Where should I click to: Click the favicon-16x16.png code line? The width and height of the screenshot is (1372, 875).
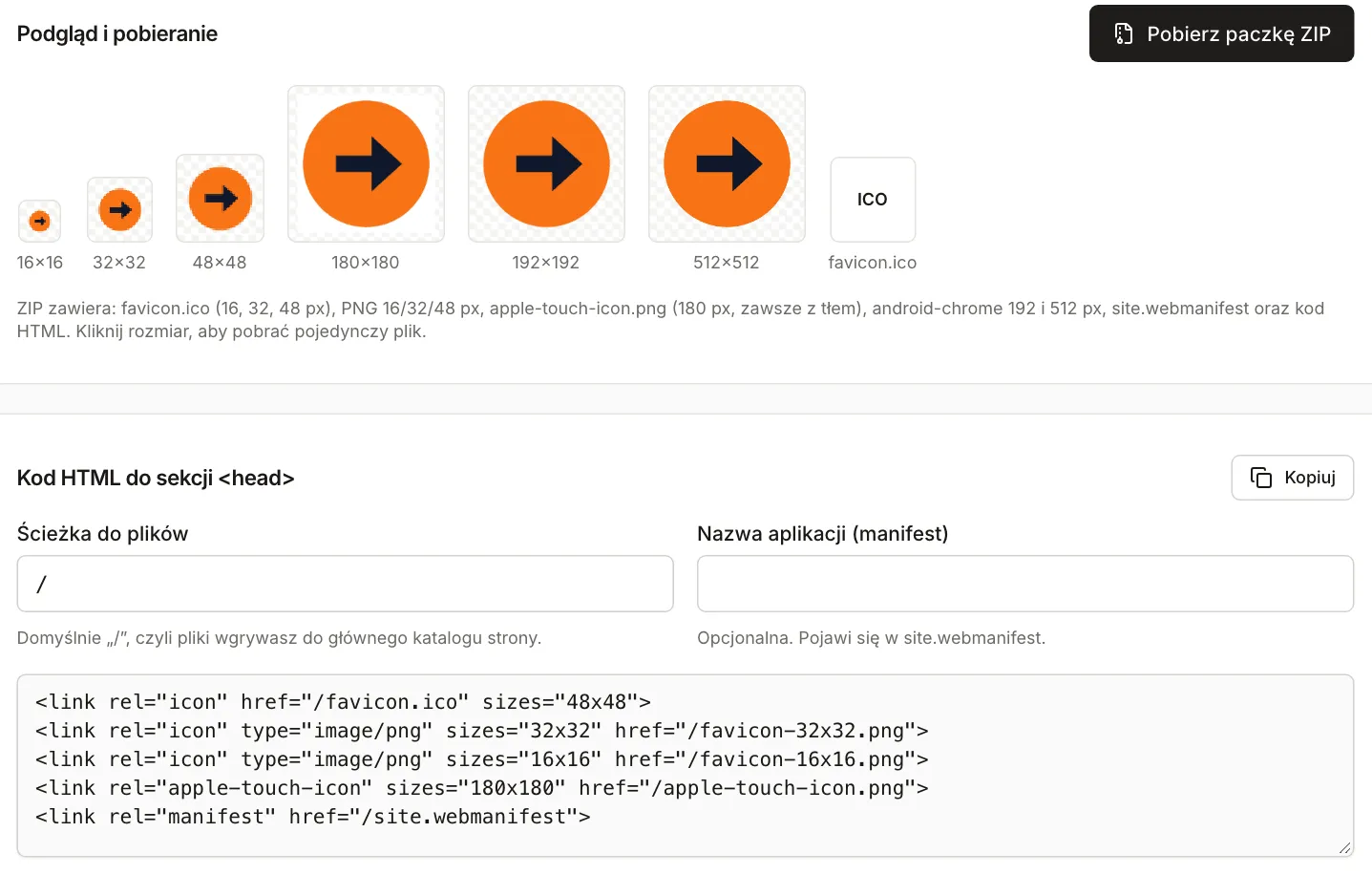pos(482,759)
